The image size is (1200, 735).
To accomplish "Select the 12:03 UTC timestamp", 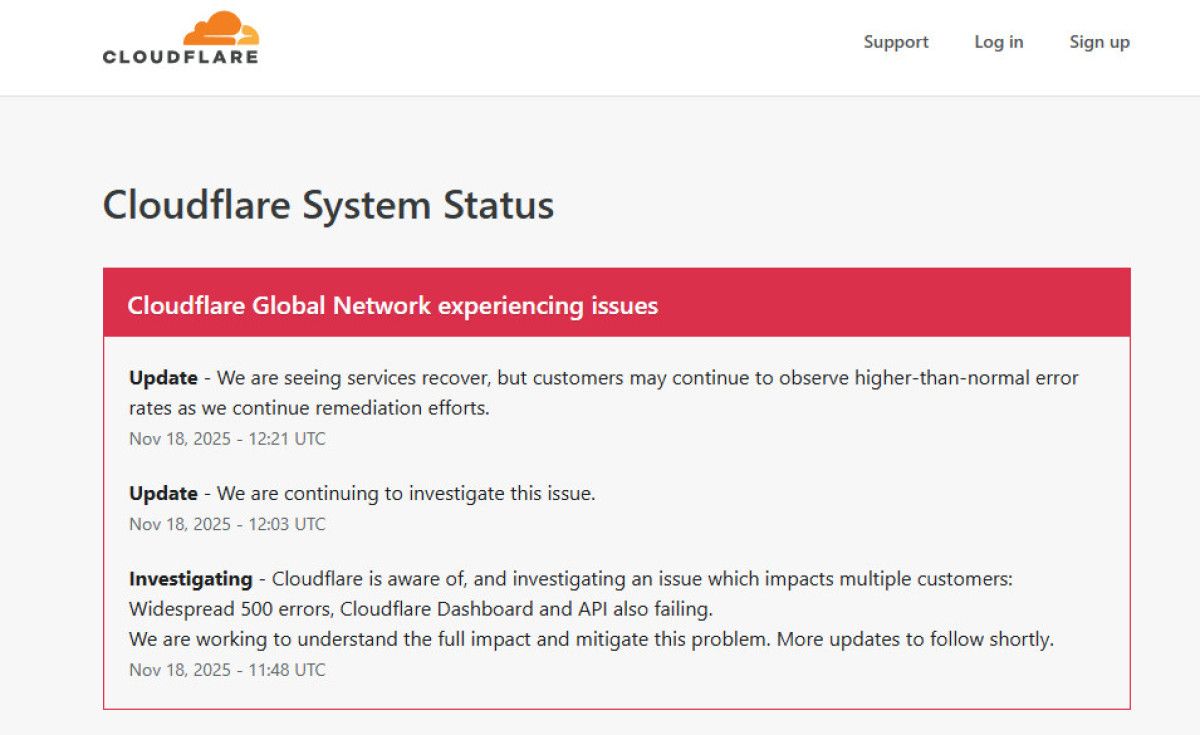I will coord(227,524).
